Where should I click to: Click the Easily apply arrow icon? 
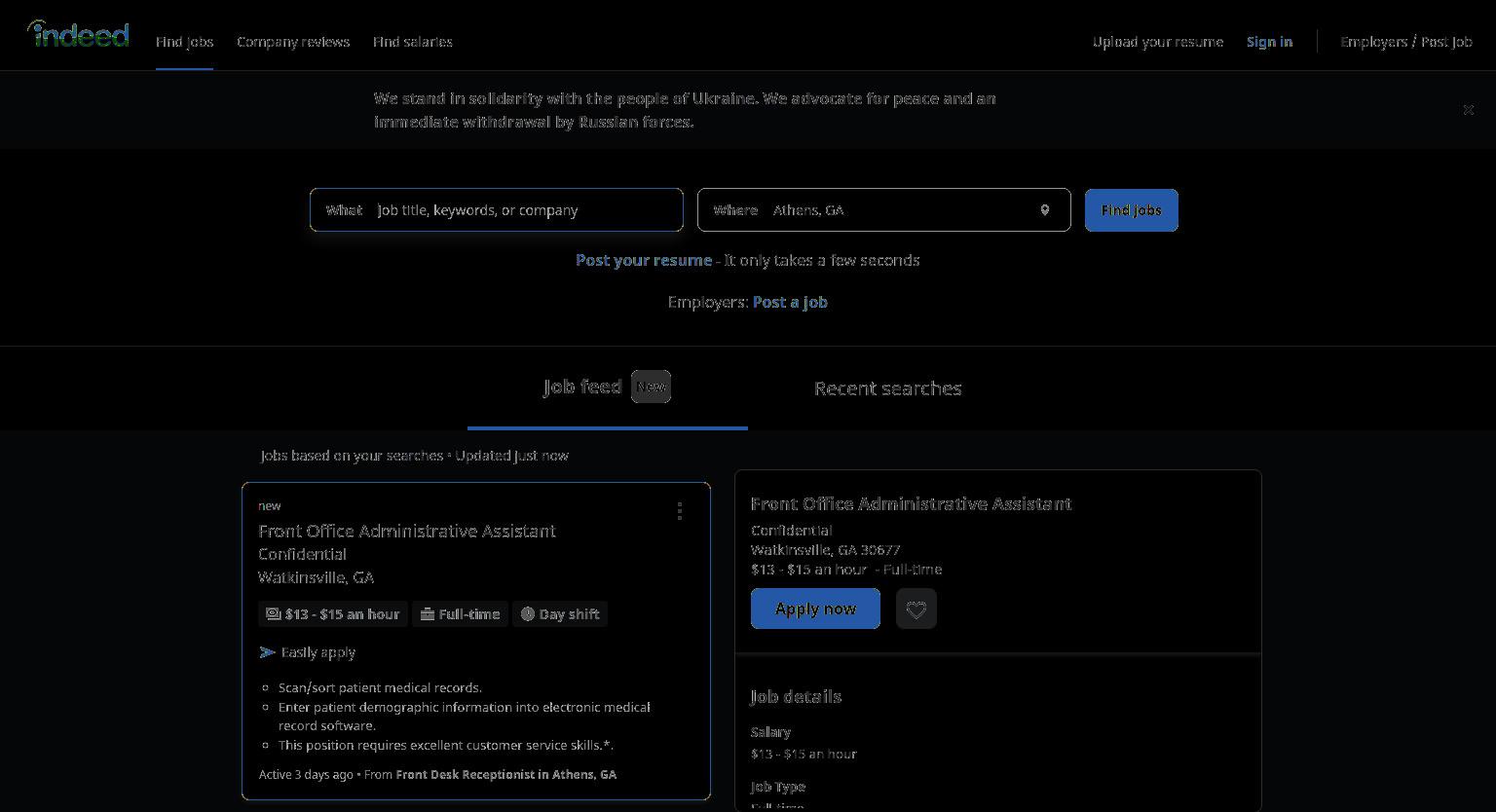click(x=268, y=652)
